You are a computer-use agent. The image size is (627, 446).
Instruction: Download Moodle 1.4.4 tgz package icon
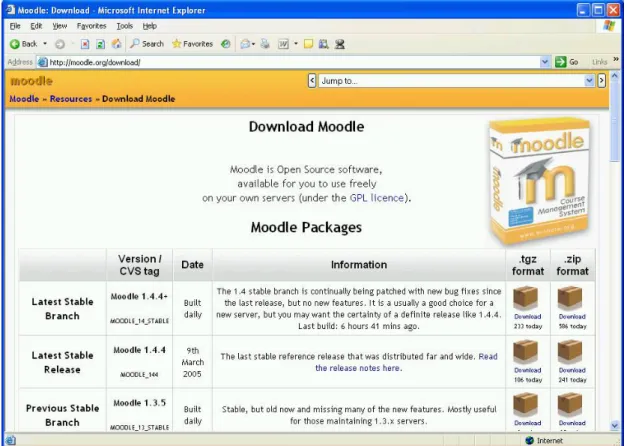pyautogui.click(x=525, y=352)
